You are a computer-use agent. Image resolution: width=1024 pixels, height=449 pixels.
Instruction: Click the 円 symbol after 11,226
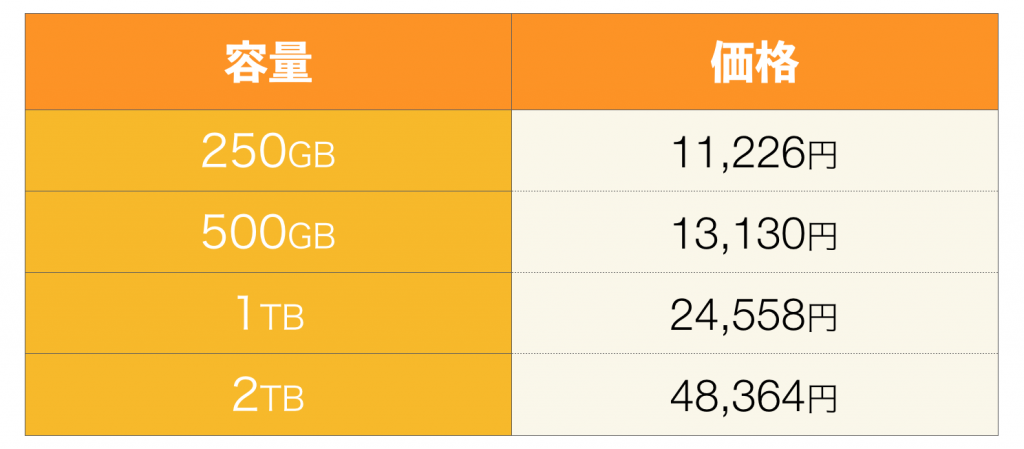[x=822, y=157]
